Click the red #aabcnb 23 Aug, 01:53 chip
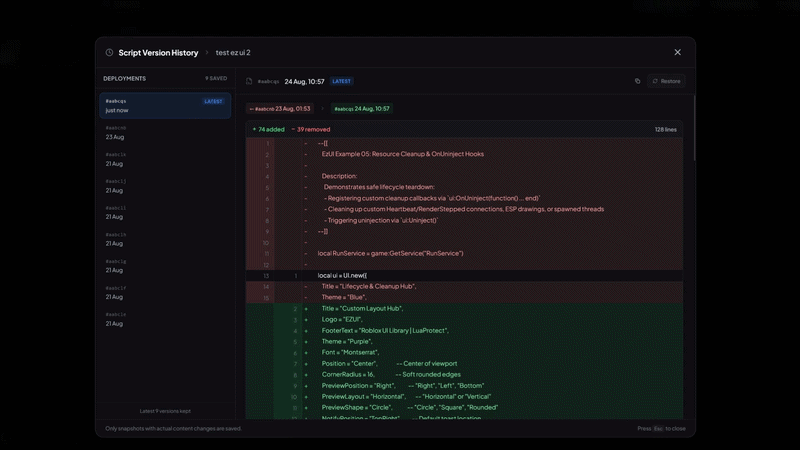This screenshot has width=800, height=450. tap(280, 109)
